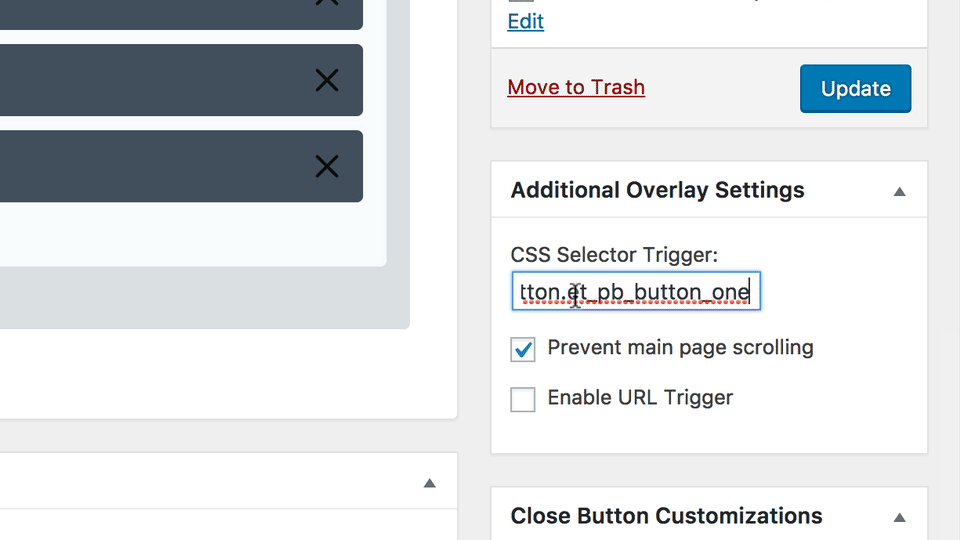Click the Additional Overlay Settings heading
The height and width of the screenshot is (540, 960).
pyautogui.click(x=657, y=190)
